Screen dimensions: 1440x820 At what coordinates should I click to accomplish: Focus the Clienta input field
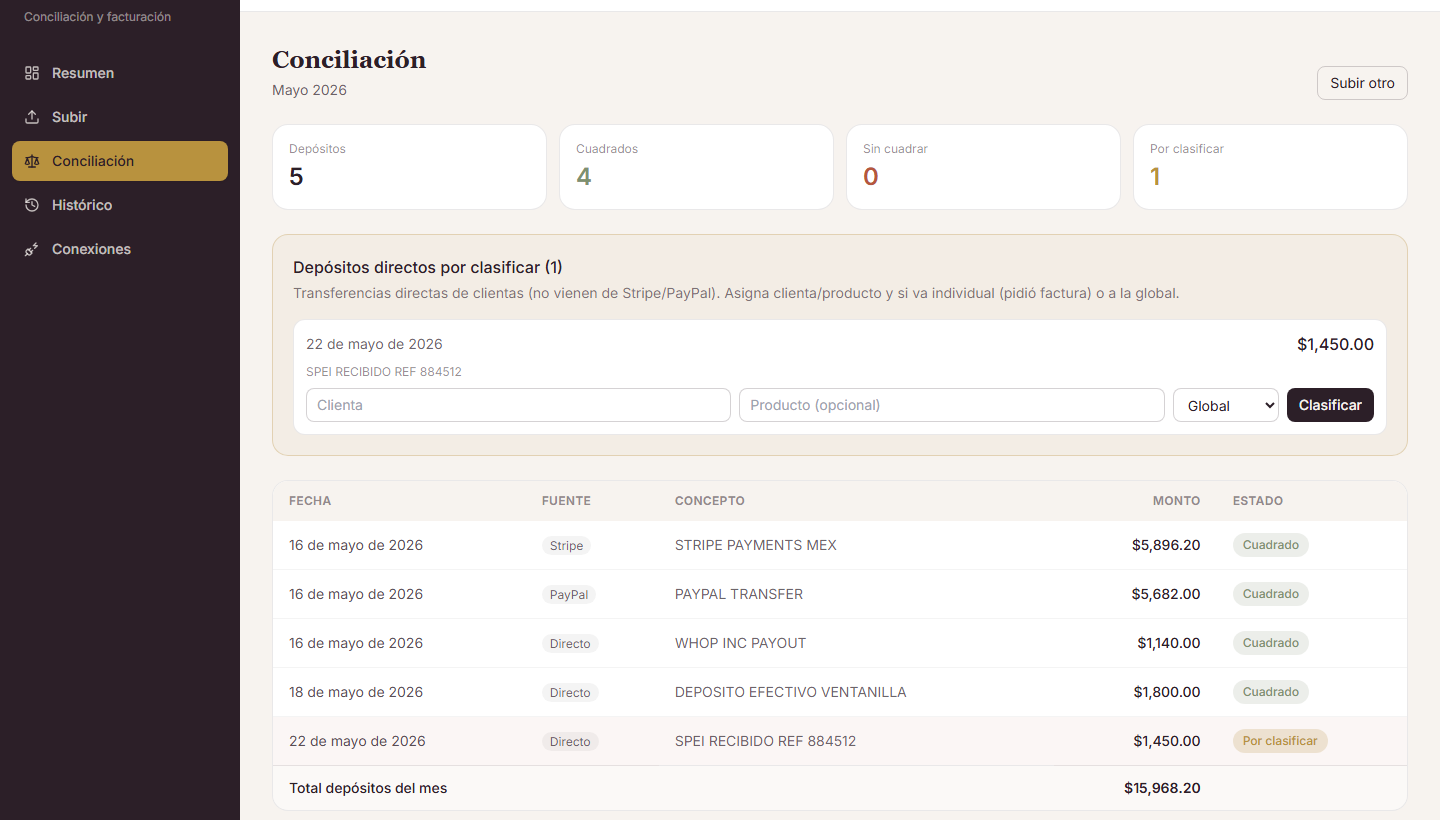[518, 405]
